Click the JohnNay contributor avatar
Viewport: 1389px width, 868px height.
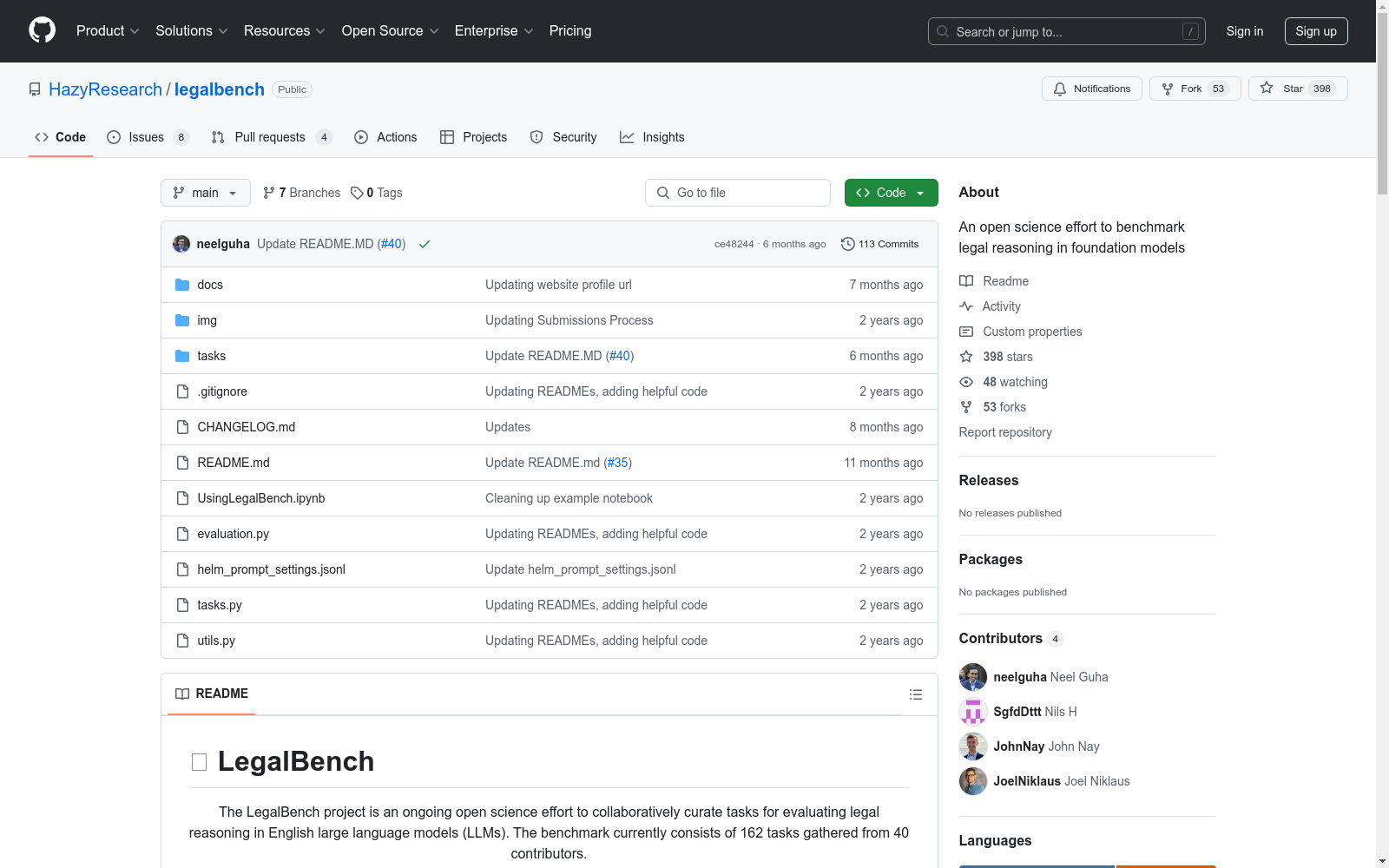pyautogui.click(x=973, y=746)
